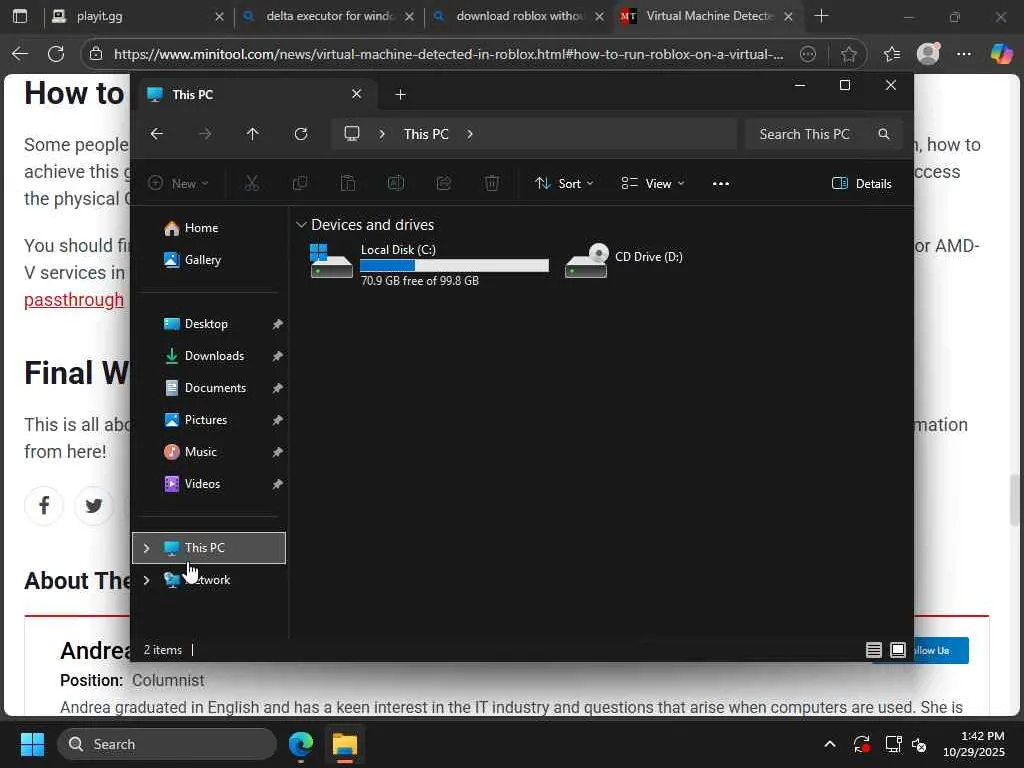Open Edge favorites list icon
The height and width of the screenshot is (768, 1024).
(x=891, y=54)
